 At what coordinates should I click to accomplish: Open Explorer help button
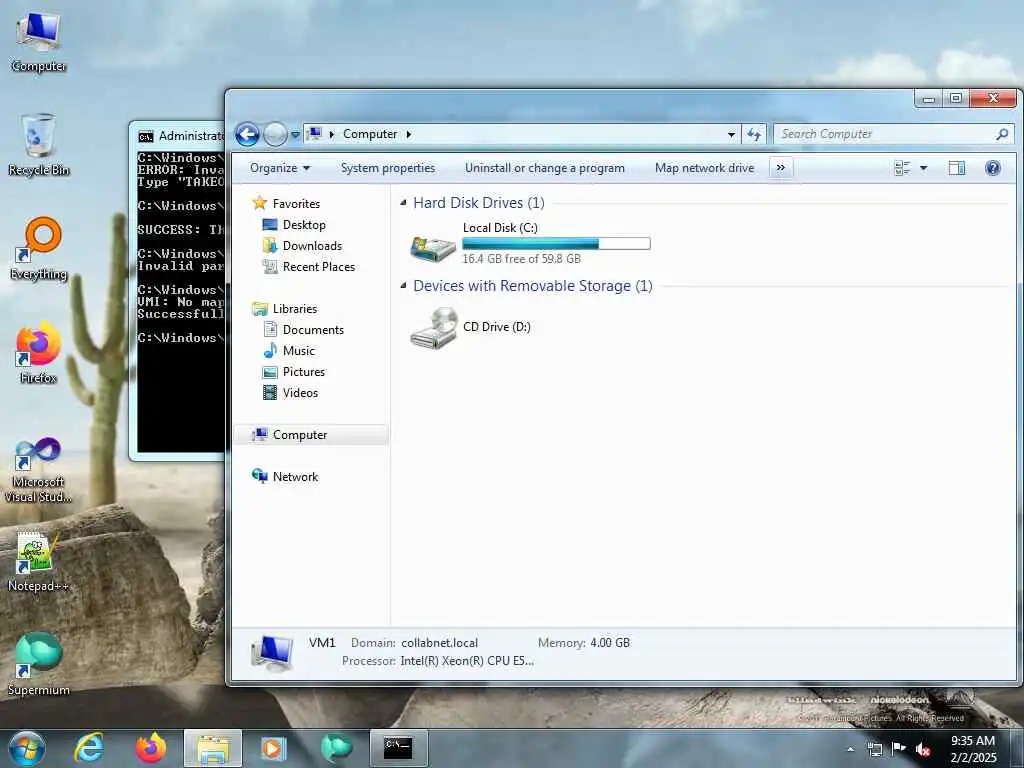click(993, 168)
